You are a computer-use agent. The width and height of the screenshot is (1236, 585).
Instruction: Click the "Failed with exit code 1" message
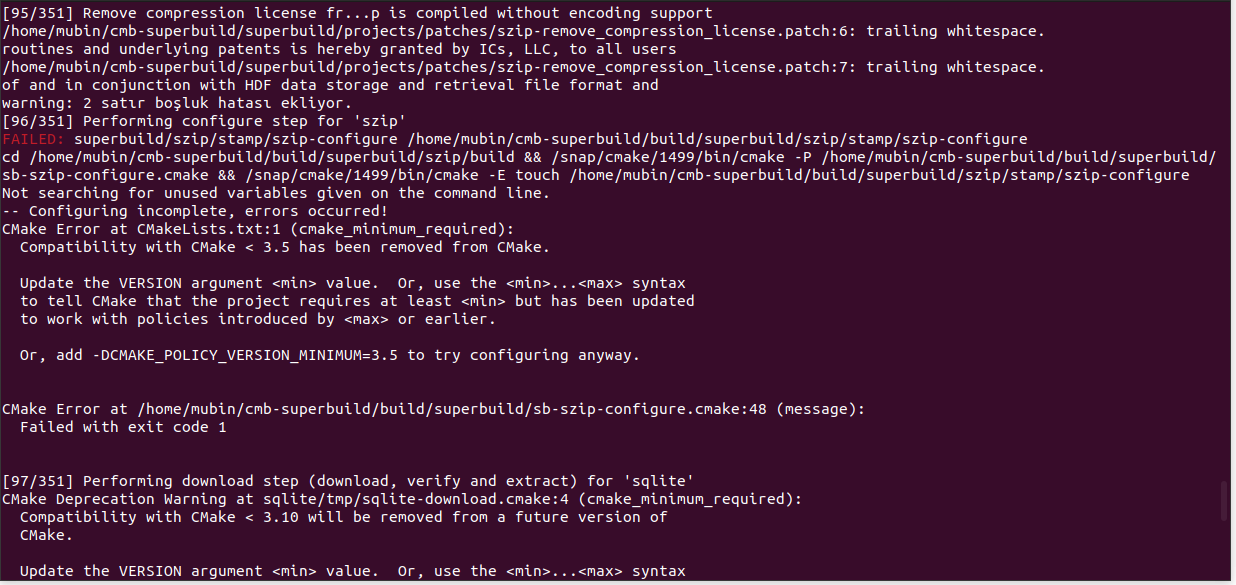pyautogui.click(x=123, y=427)
